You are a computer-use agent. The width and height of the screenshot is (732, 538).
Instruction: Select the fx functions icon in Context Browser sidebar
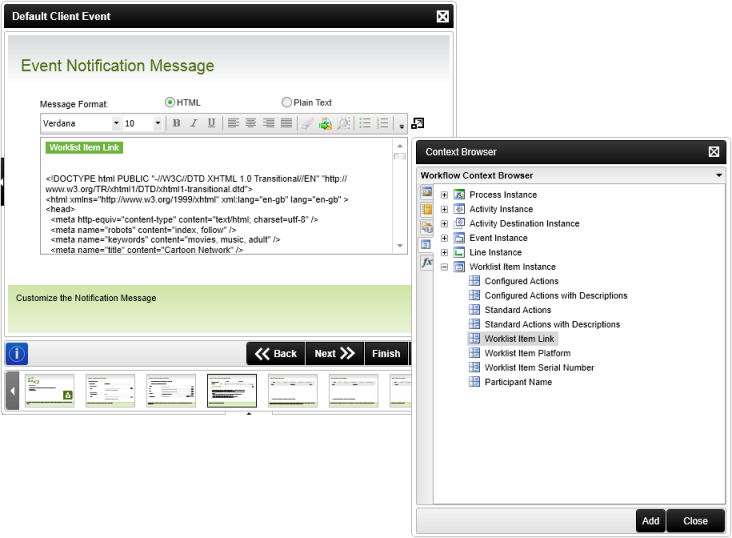[x=426, y=262]
